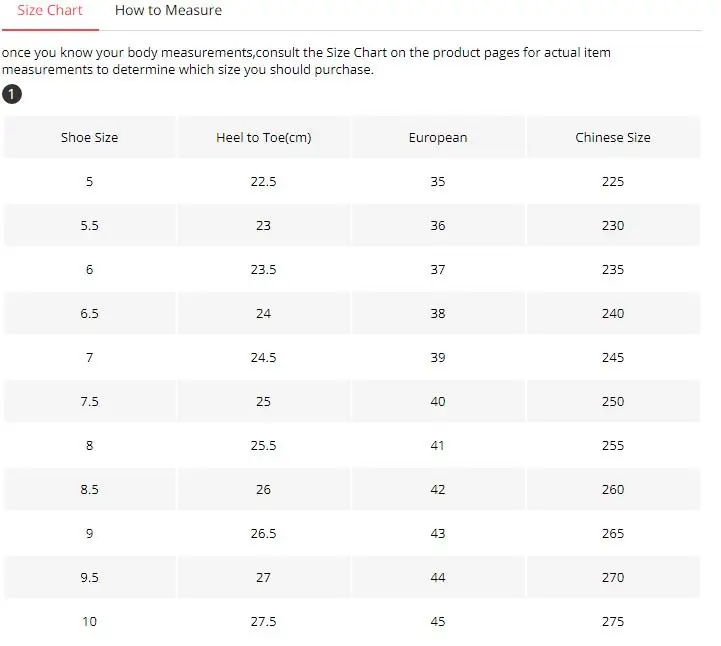Click the Chinese Size column header

point(613,137)
